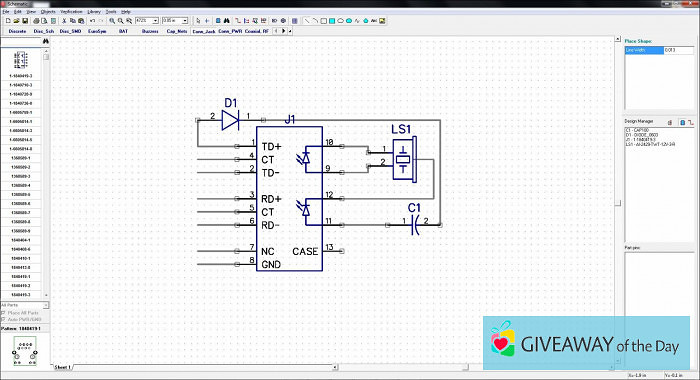Open the Verification menu
This screenshot has height=380, width=700.
(71, 12)
